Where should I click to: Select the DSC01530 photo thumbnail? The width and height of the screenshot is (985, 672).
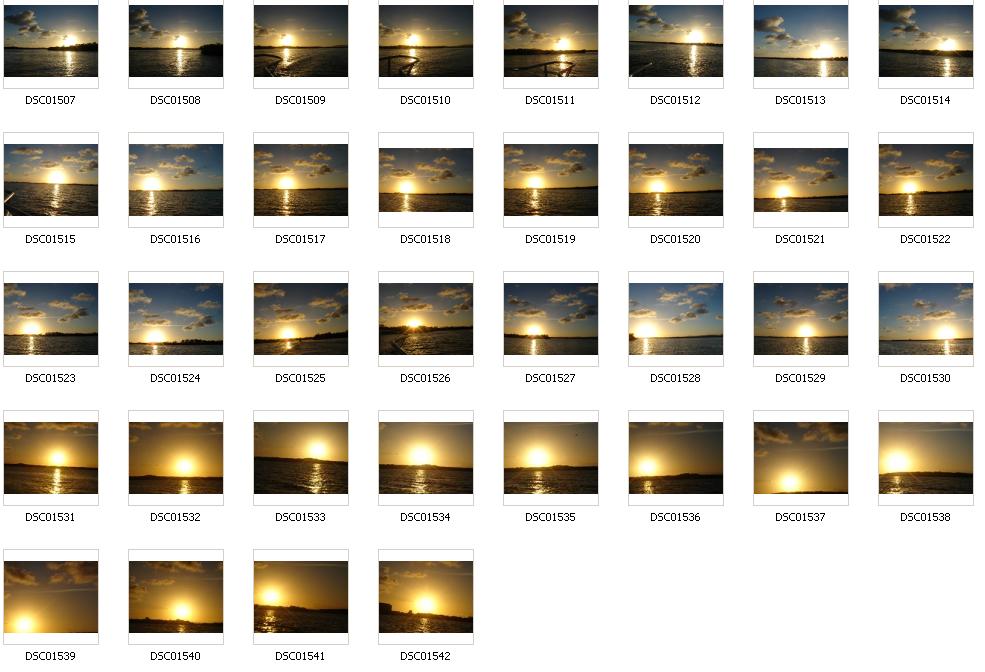[926, 320]
